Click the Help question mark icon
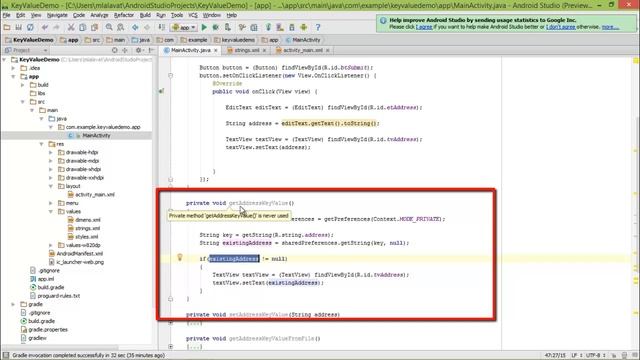The image size is (640, 360). (x=318, y=27)
